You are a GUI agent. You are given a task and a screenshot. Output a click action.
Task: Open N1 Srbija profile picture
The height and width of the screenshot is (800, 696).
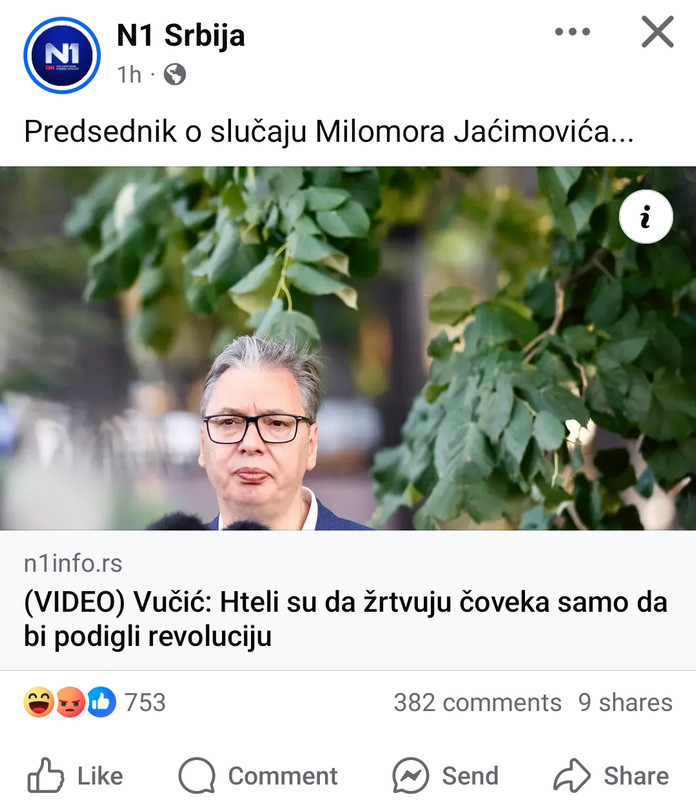pyautogui.click(x=62, y=55)
